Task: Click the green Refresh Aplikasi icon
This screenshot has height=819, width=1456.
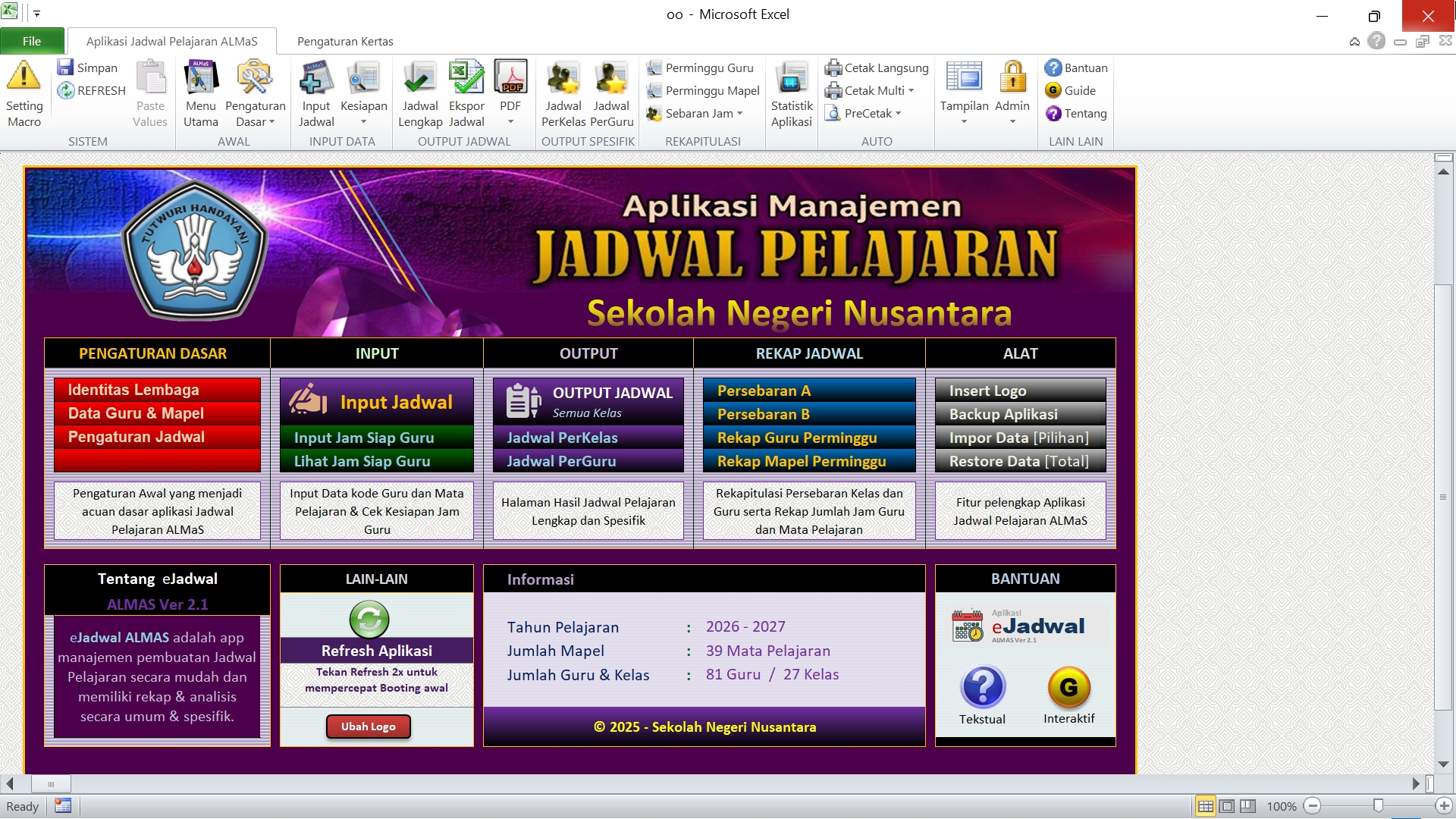Action: pos(369,619)
